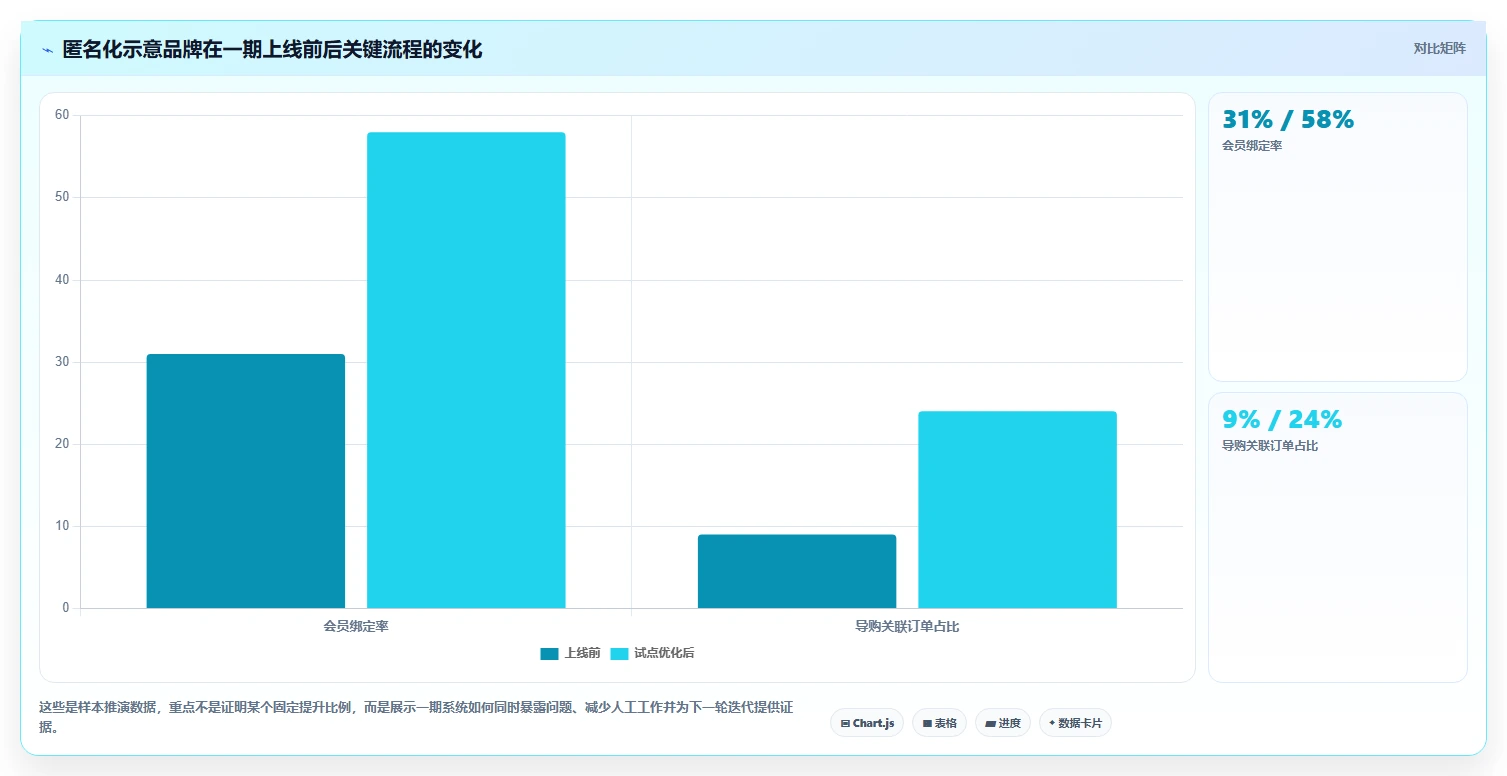Click the footnote text starting 这些是样本推演数据
1507x776 pixels.
[x=416, y=717]
